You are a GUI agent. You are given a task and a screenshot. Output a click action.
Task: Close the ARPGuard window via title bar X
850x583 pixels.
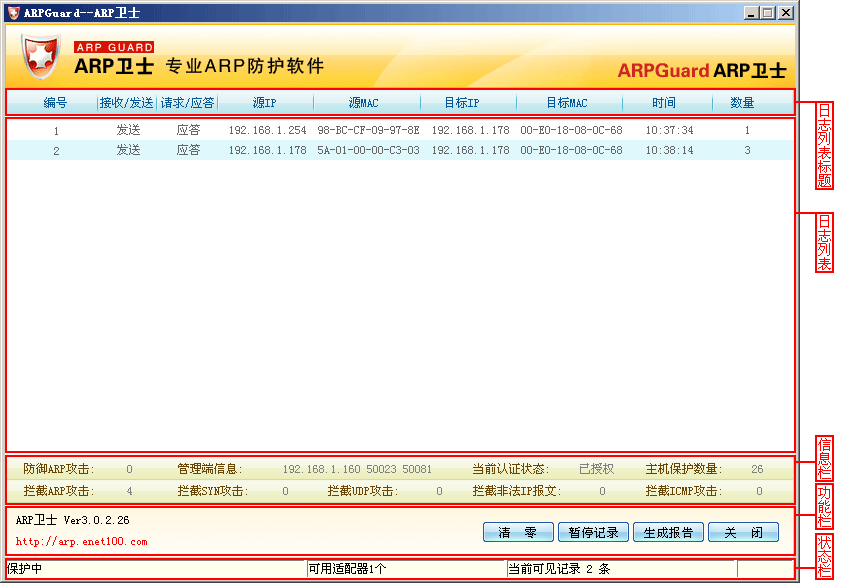point(786,12)
